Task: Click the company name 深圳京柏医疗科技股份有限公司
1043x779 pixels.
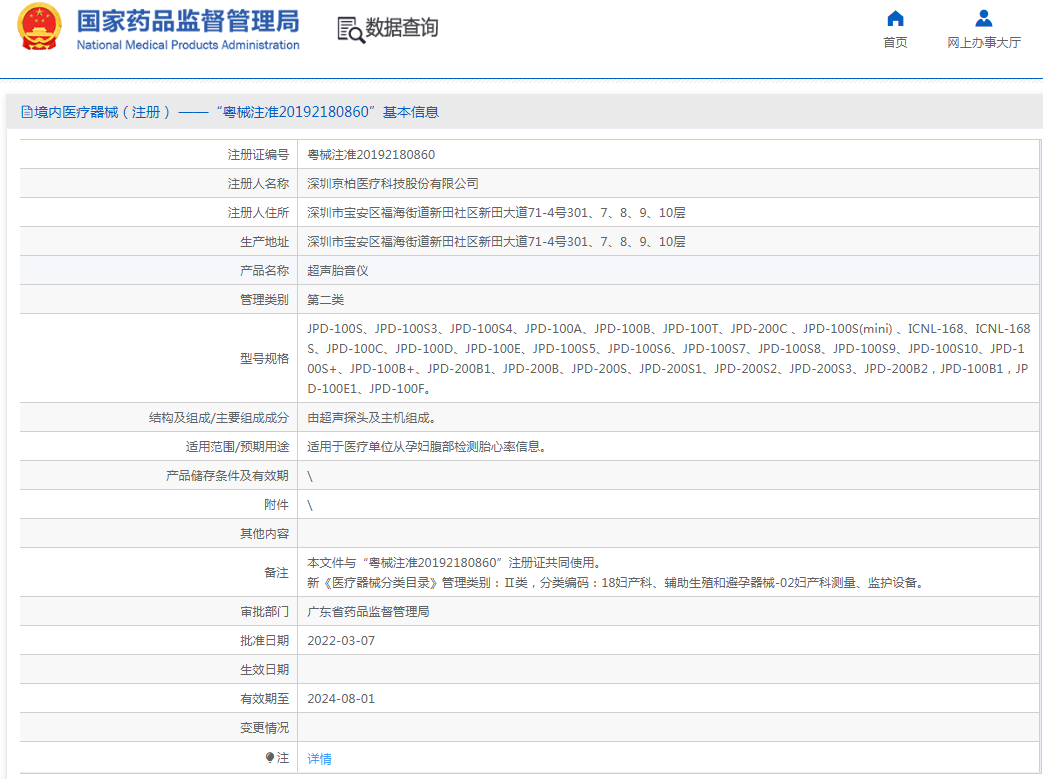Action: [392, 183]
